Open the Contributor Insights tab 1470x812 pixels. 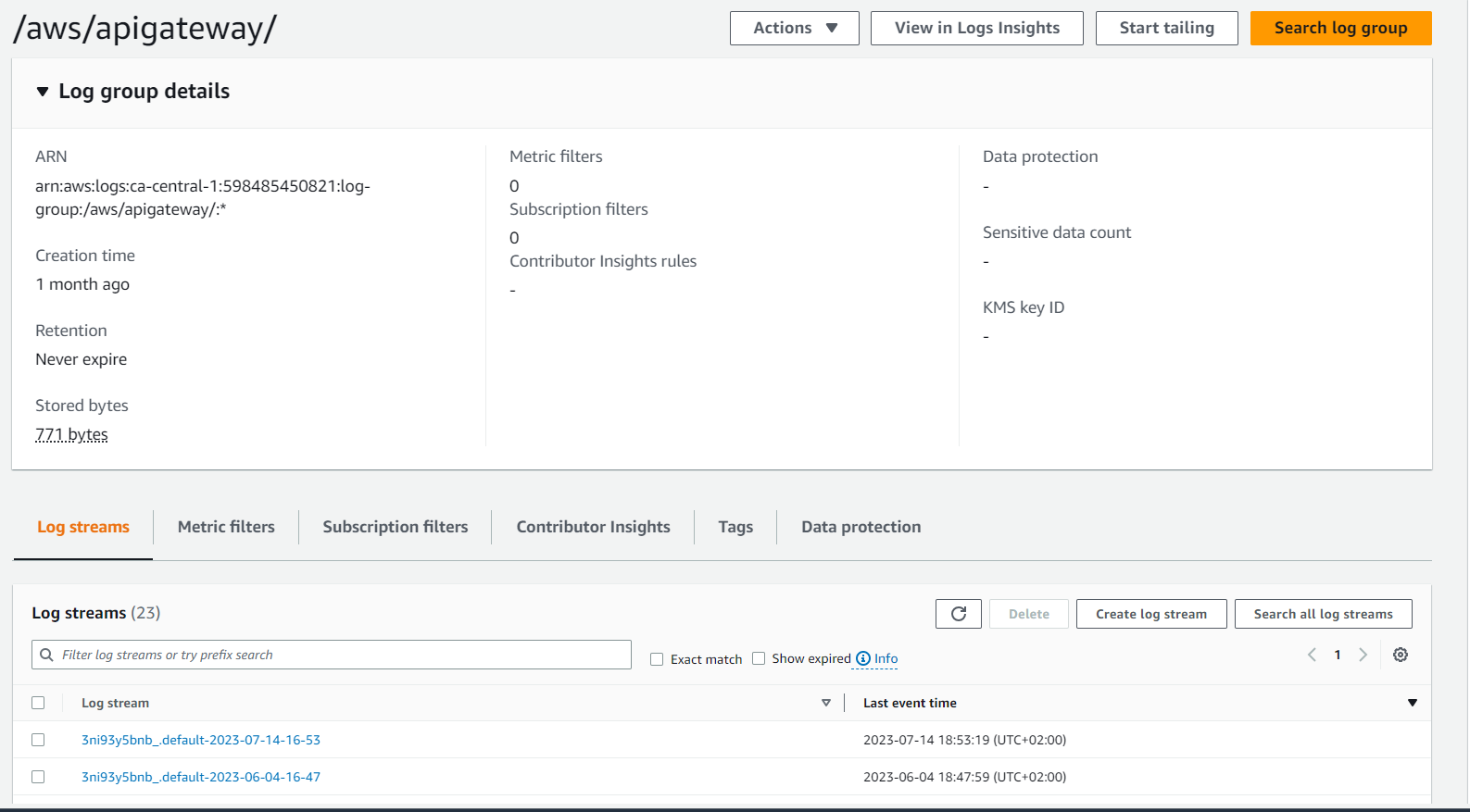point(594,527)
